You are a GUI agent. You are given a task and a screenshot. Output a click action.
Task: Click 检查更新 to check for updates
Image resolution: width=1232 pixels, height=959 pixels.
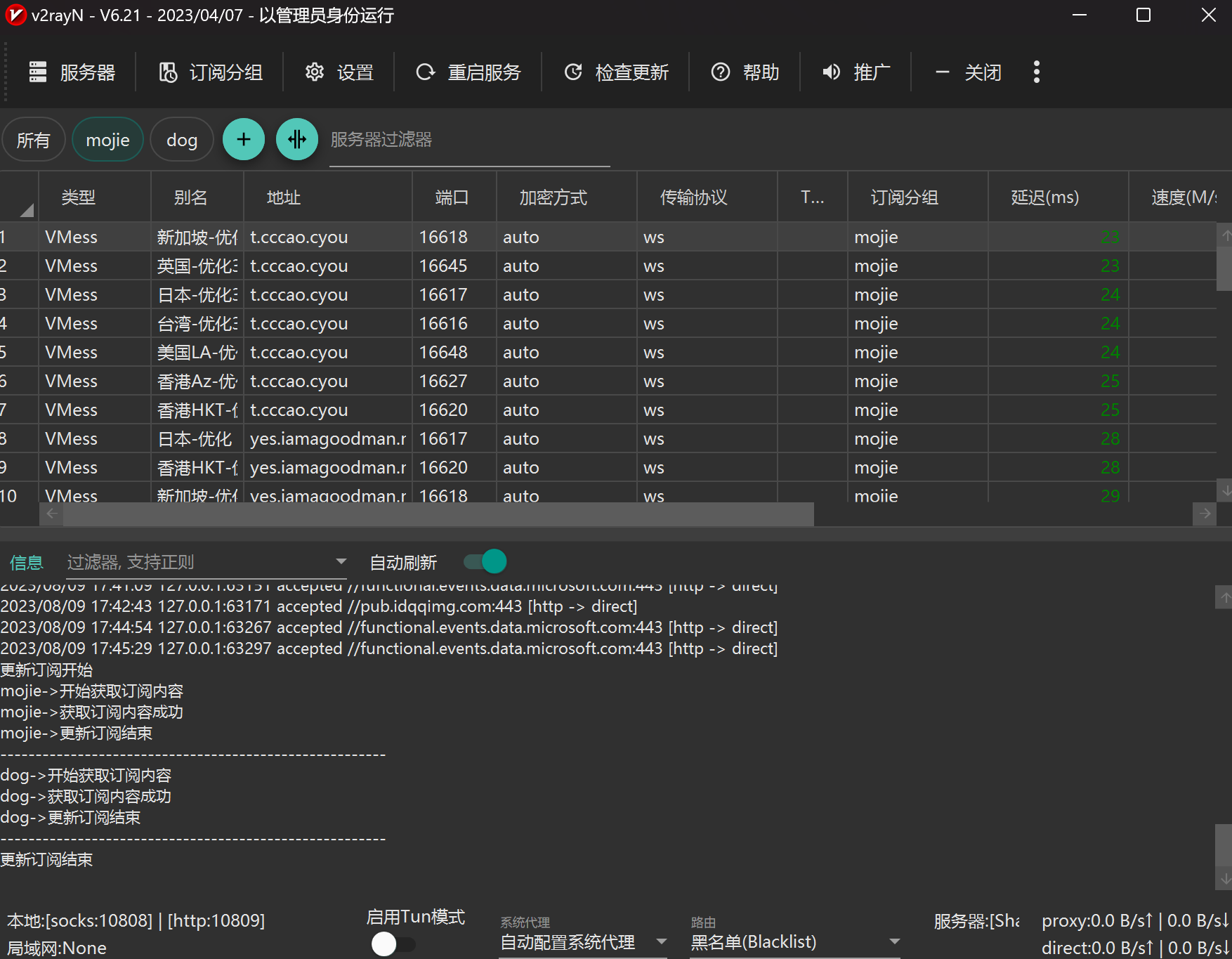[616, 72]
